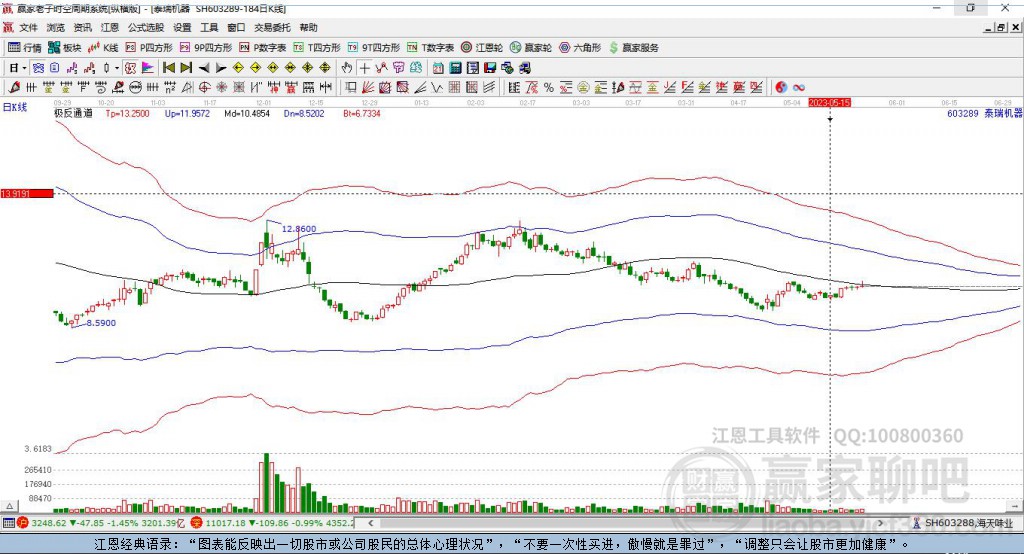Open the 板块 sectors view

pos(65,48)
